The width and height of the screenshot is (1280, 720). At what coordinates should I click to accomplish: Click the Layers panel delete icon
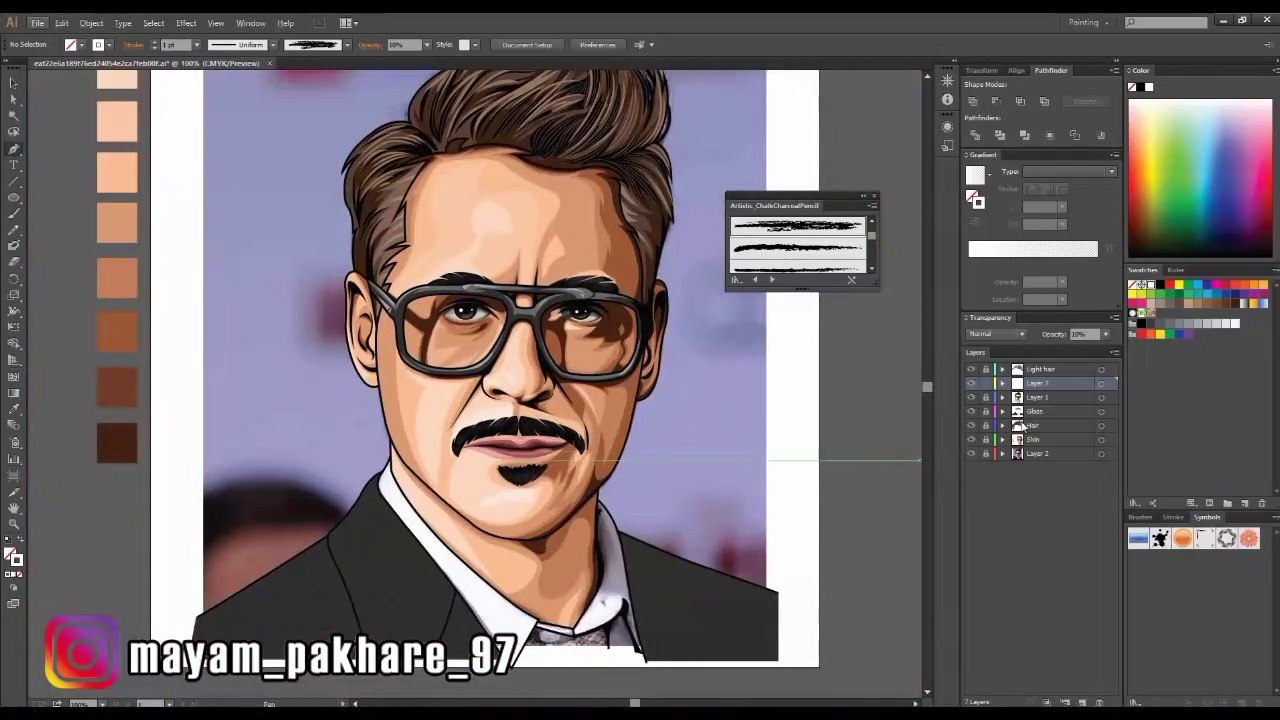(1100, 702)
